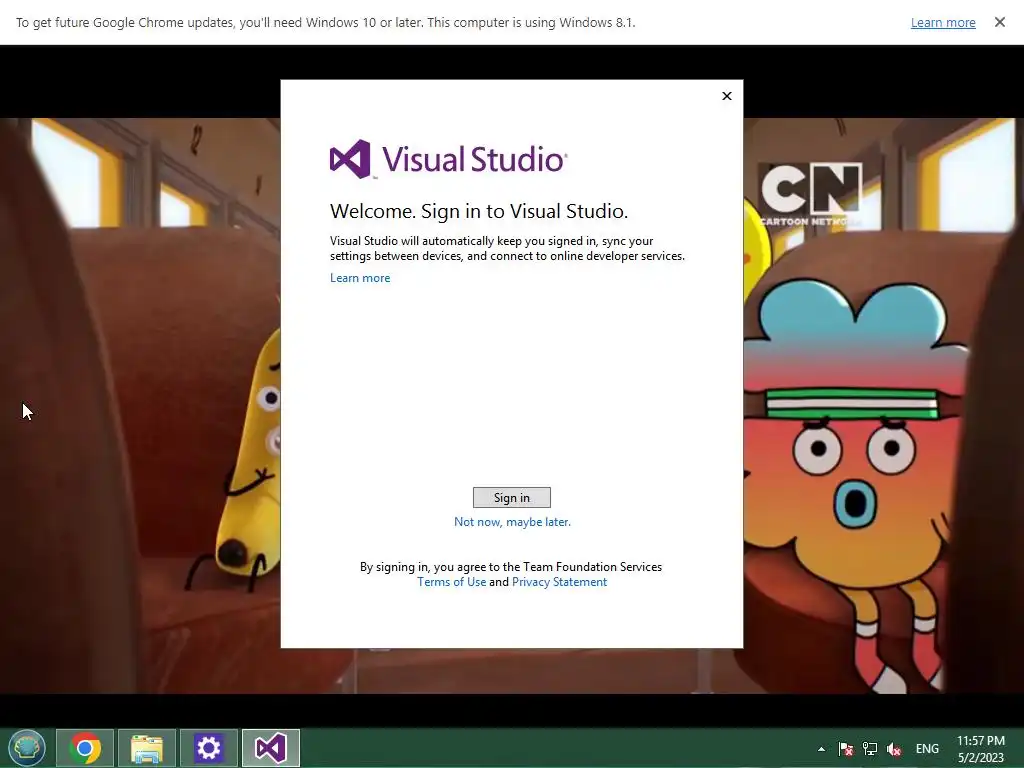The height and width of the screenshot is (768, 1024).
Task: Open File Explorer from taskbar
Action: point(147,748)
